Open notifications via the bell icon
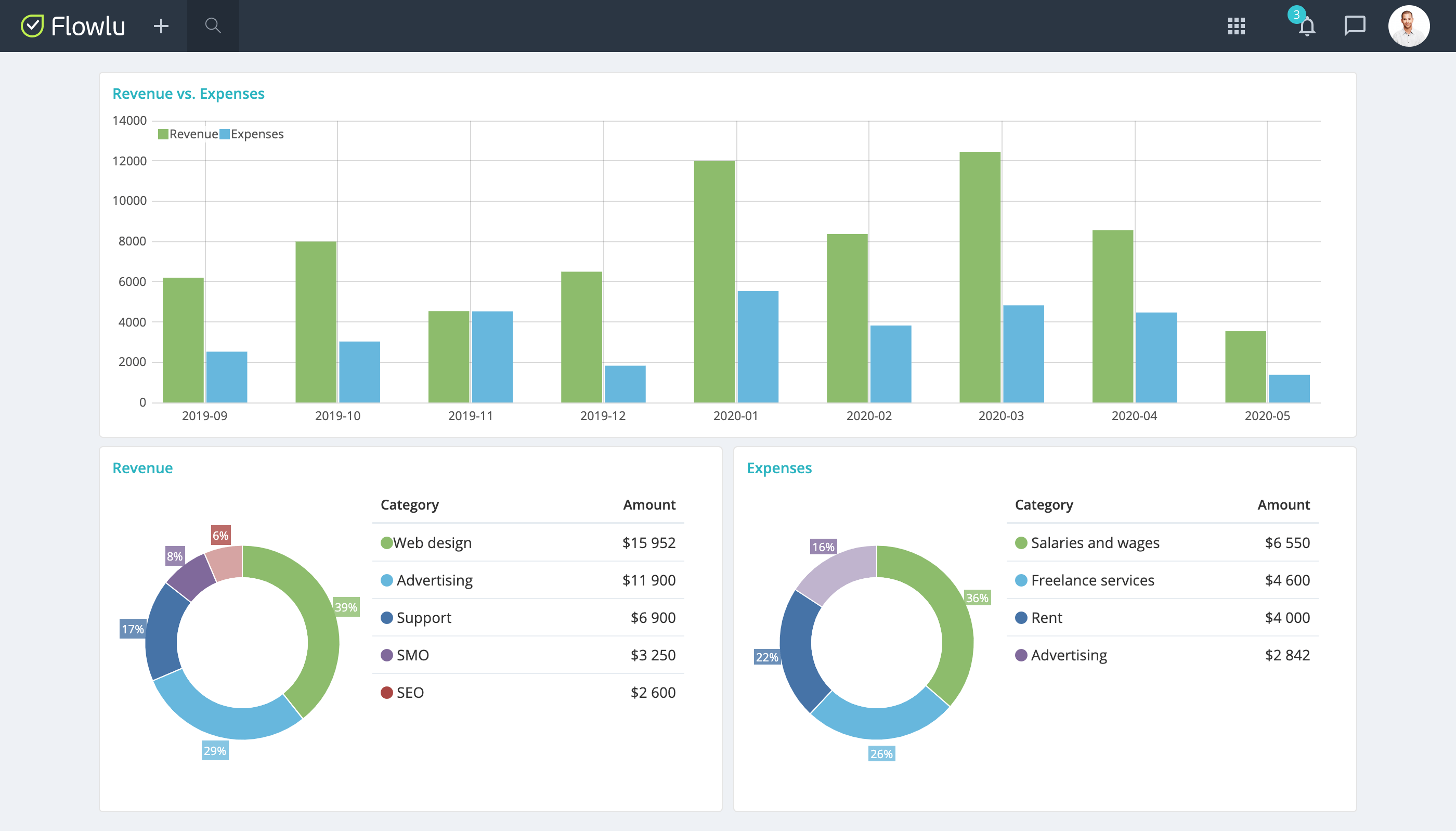1456x832 pixels. pyautogui.click(x=1306, y=28)
